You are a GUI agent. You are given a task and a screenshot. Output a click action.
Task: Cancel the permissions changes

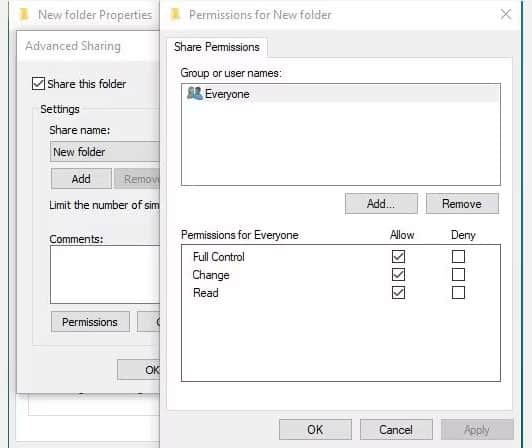396,430
